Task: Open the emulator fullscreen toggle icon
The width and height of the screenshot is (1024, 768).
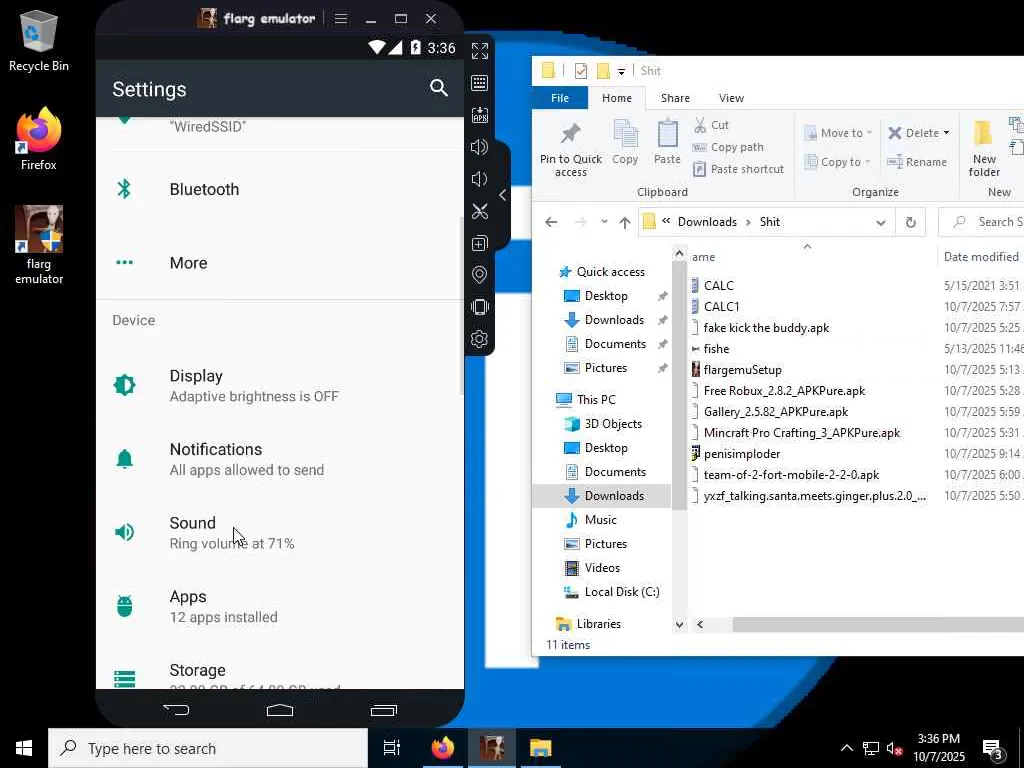Action: coord(479,50)
